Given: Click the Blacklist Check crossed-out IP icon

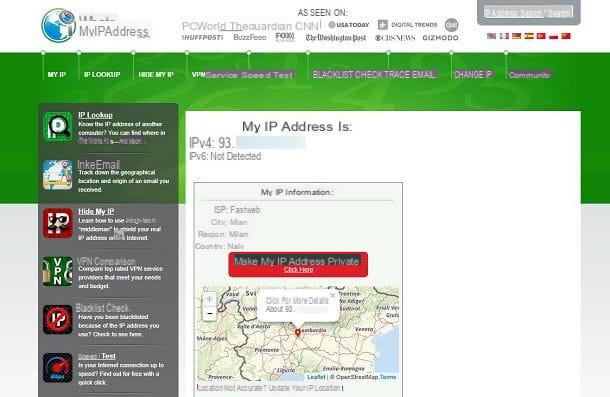Looking at the screenshot, I should pyautogui.click(x=58, y=320).
